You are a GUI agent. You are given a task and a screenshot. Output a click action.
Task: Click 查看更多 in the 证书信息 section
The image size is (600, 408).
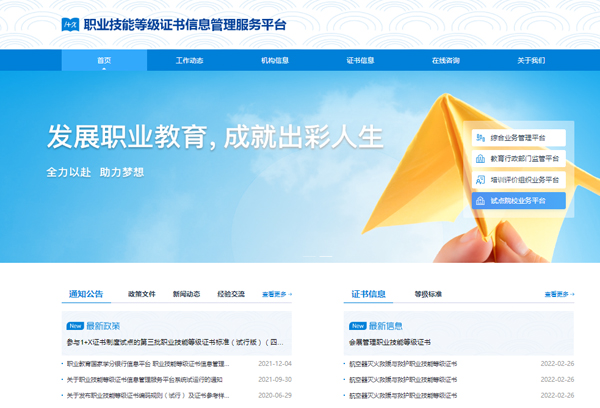(558, 295)
